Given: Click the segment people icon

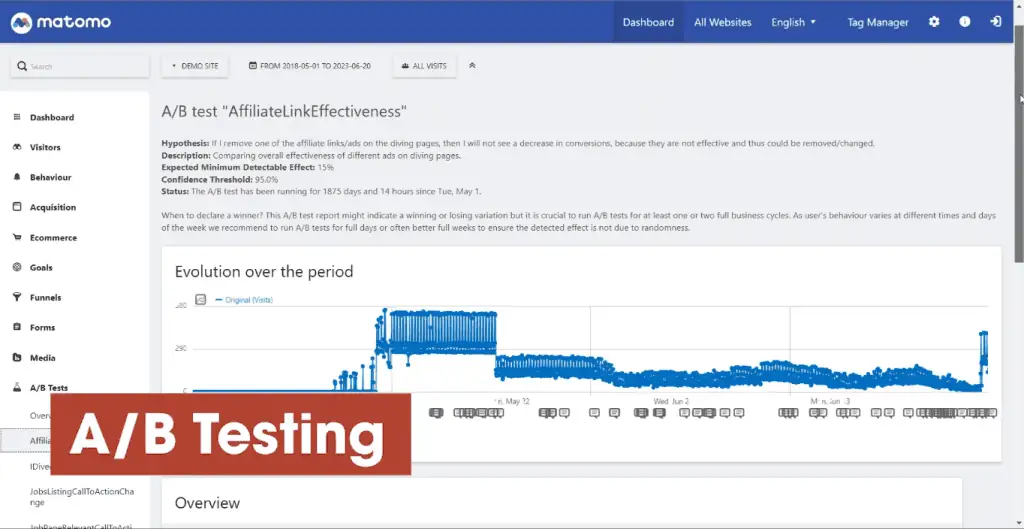Looking at the screenshot, I should tap(406, 66).
